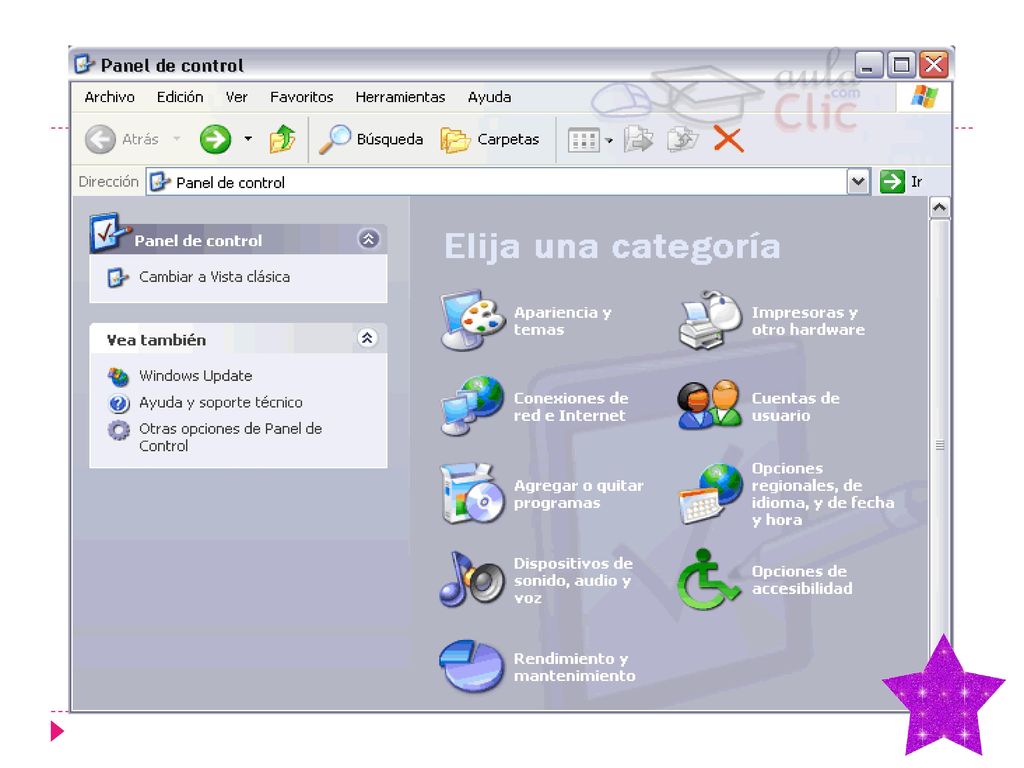Open Conexiones de red e Internet icon
Image resolution: width=1024 pixels, height=768 pixels.
pos(473,406)
